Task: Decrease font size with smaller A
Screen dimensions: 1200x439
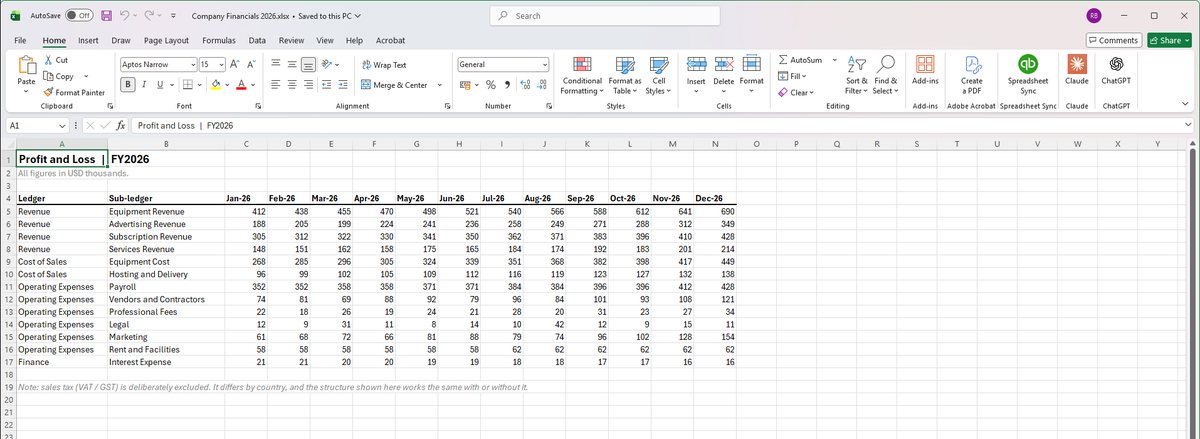Action: [x=250, y=64]
